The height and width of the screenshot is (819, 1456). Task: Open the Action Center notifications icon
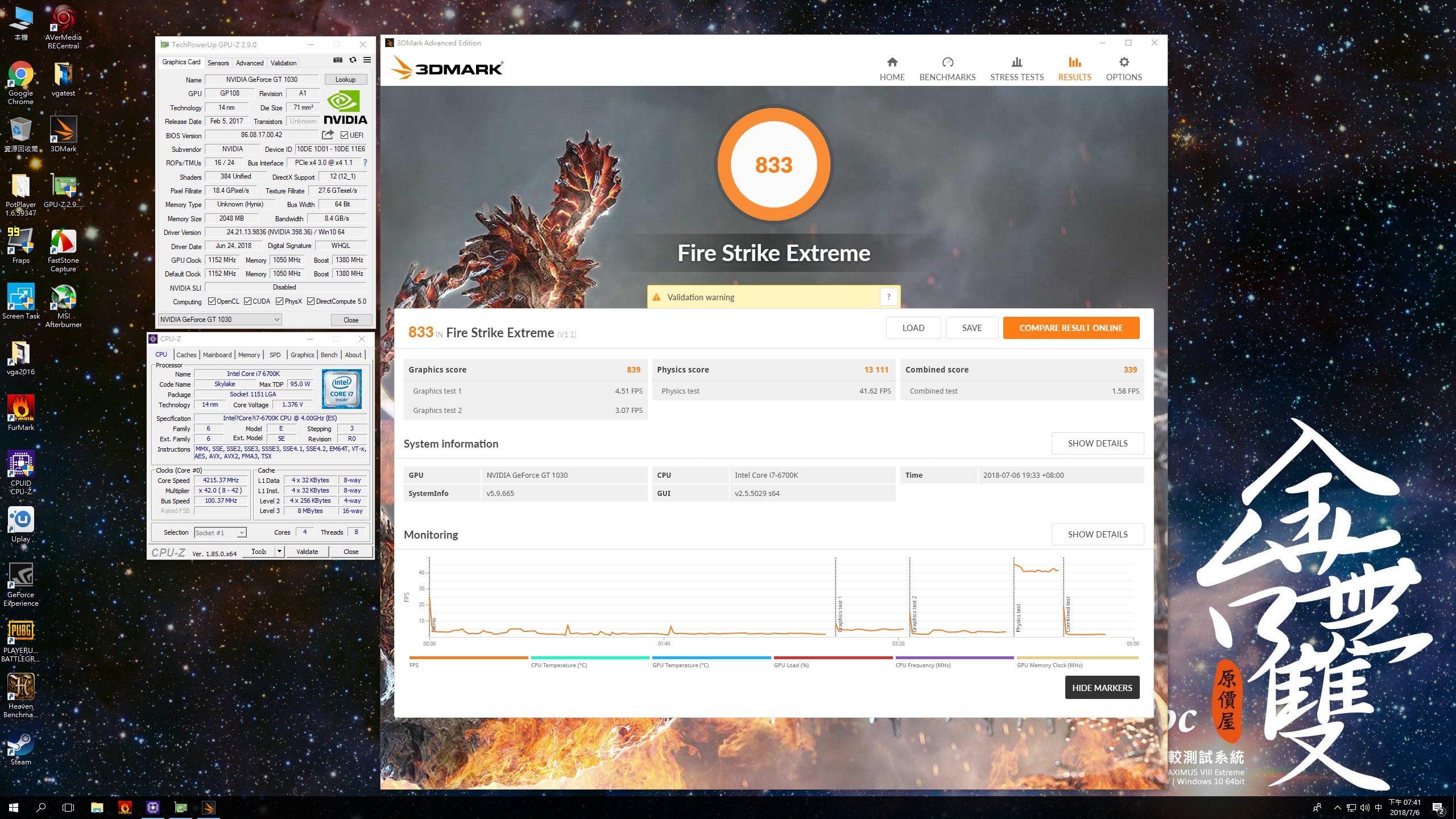pos(1438,808)
